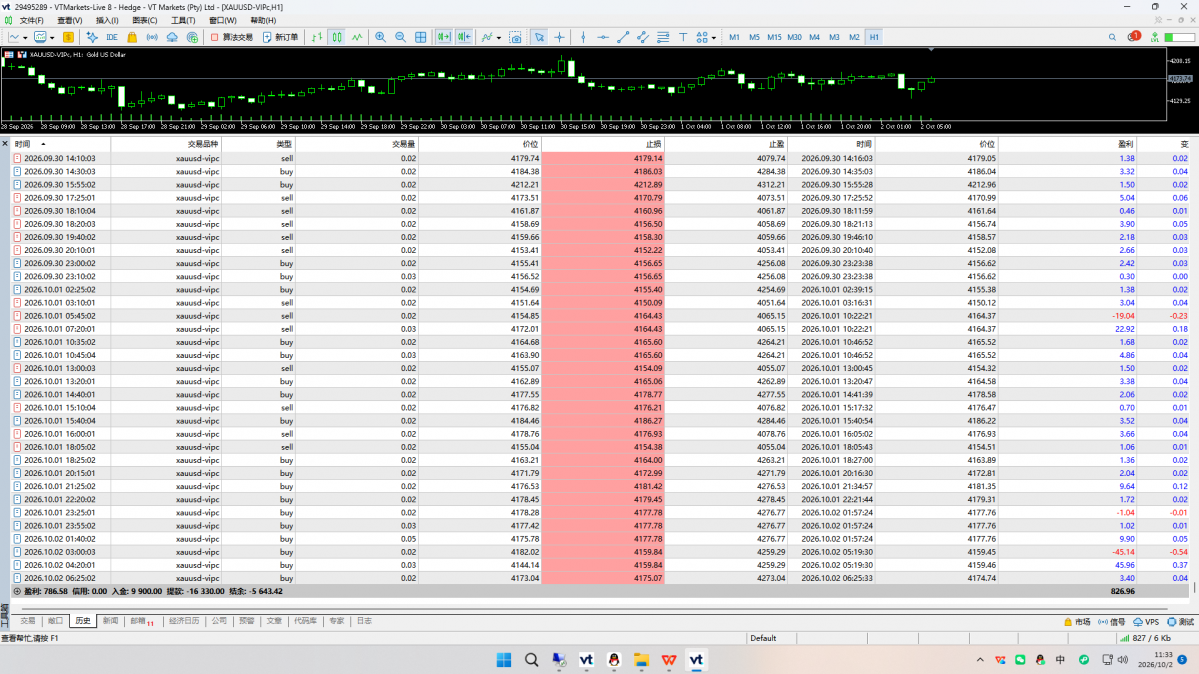Open the chart type dropdown arrow
Viewport: 1199px width, 674px height.
coord(25,37)
